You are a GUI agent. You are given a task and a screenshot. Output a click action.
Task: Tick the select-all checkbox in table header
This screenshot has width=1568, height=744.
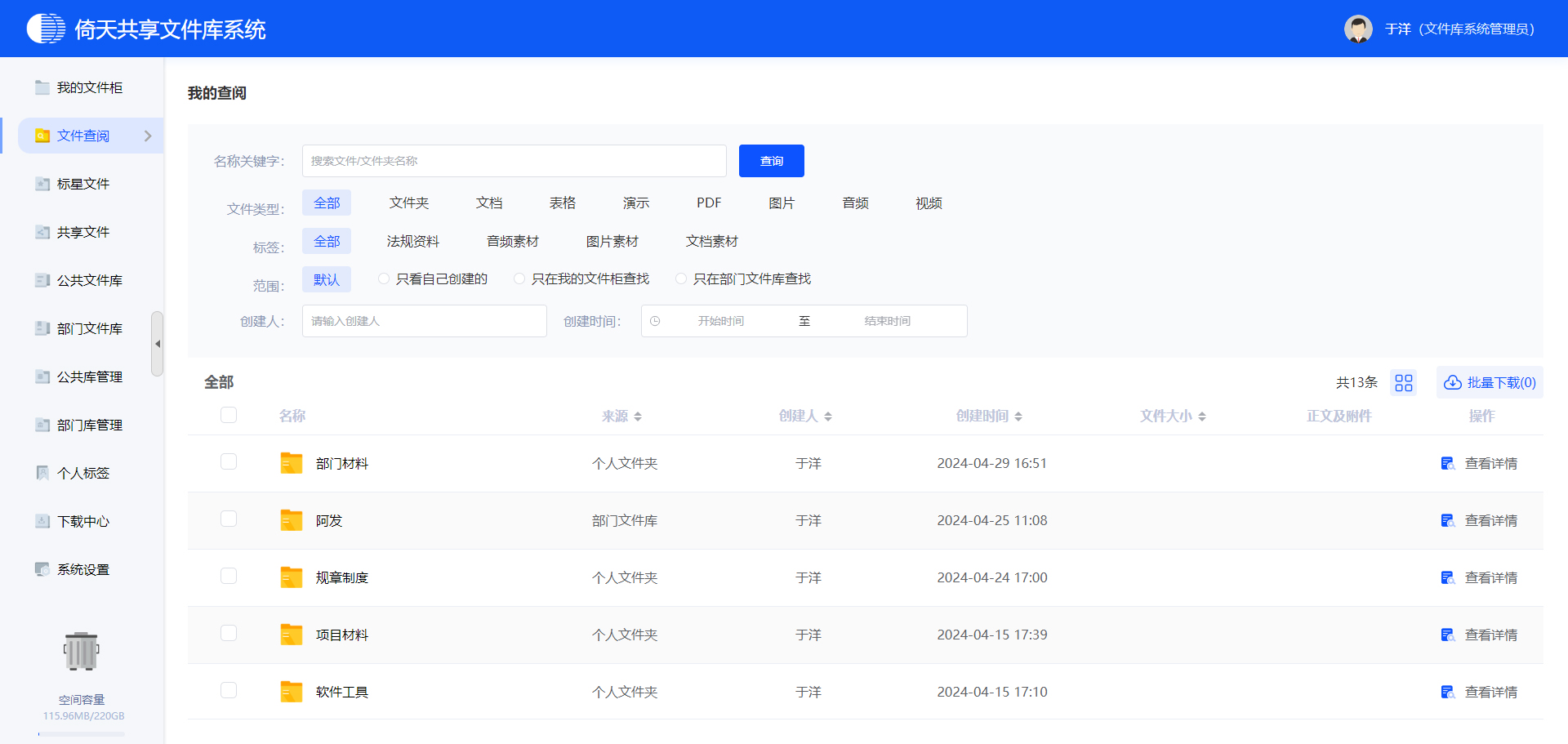(229, 415)
